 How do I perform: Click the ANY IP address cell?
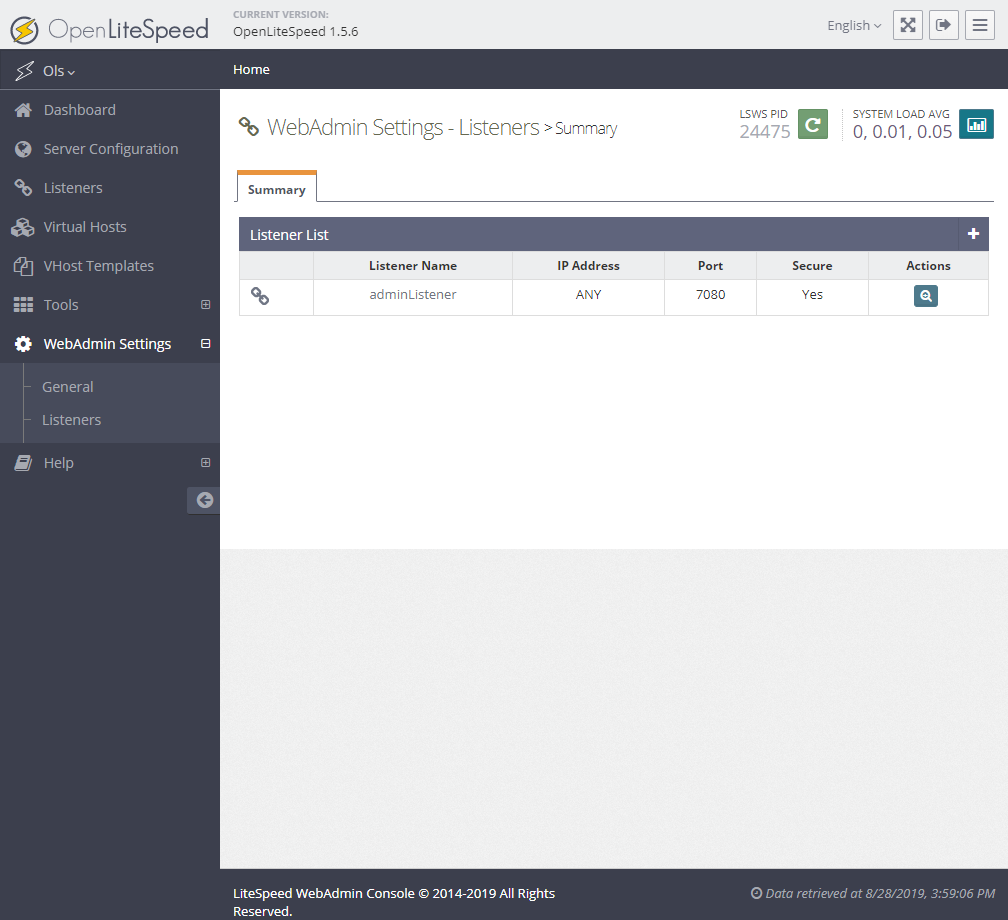point(588,294)
